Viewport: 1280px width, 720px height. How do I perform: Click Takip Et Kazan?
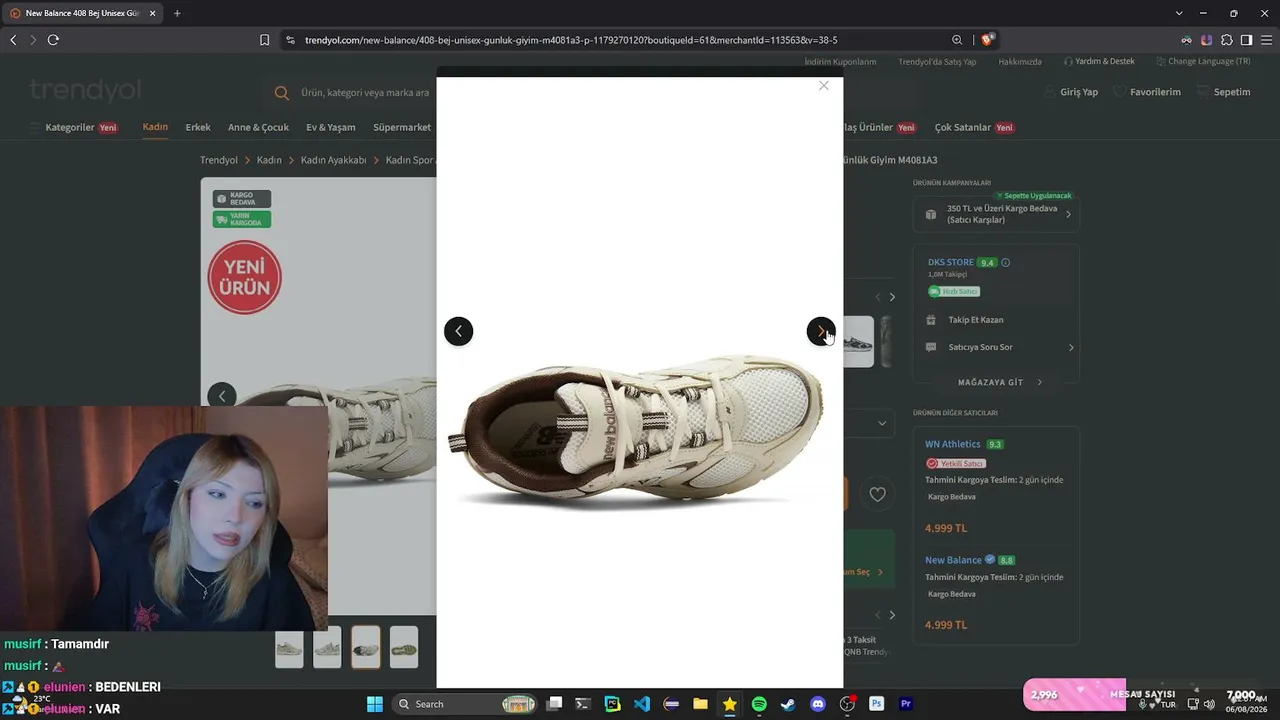click(975, 320)
